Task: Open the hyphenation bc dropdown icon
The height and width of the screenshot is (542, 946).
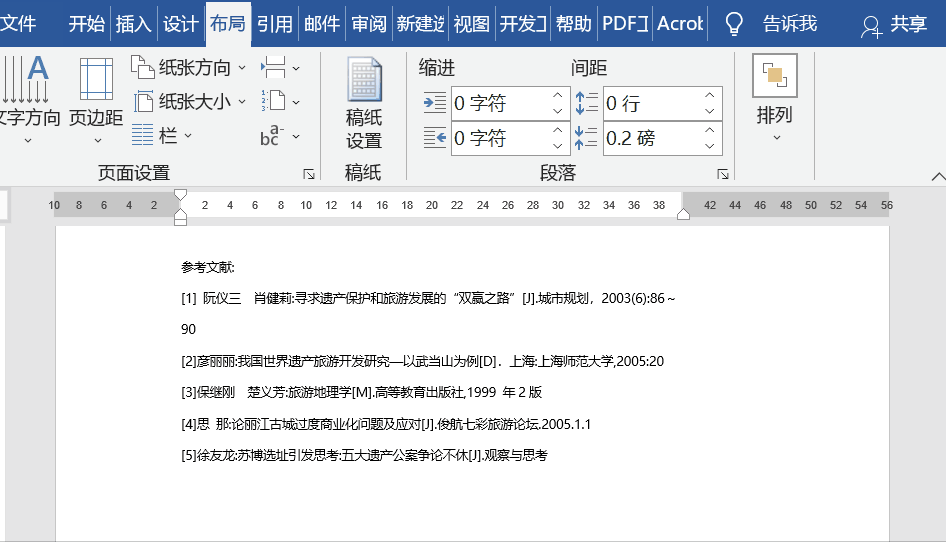Action: (x=280, y=135)
